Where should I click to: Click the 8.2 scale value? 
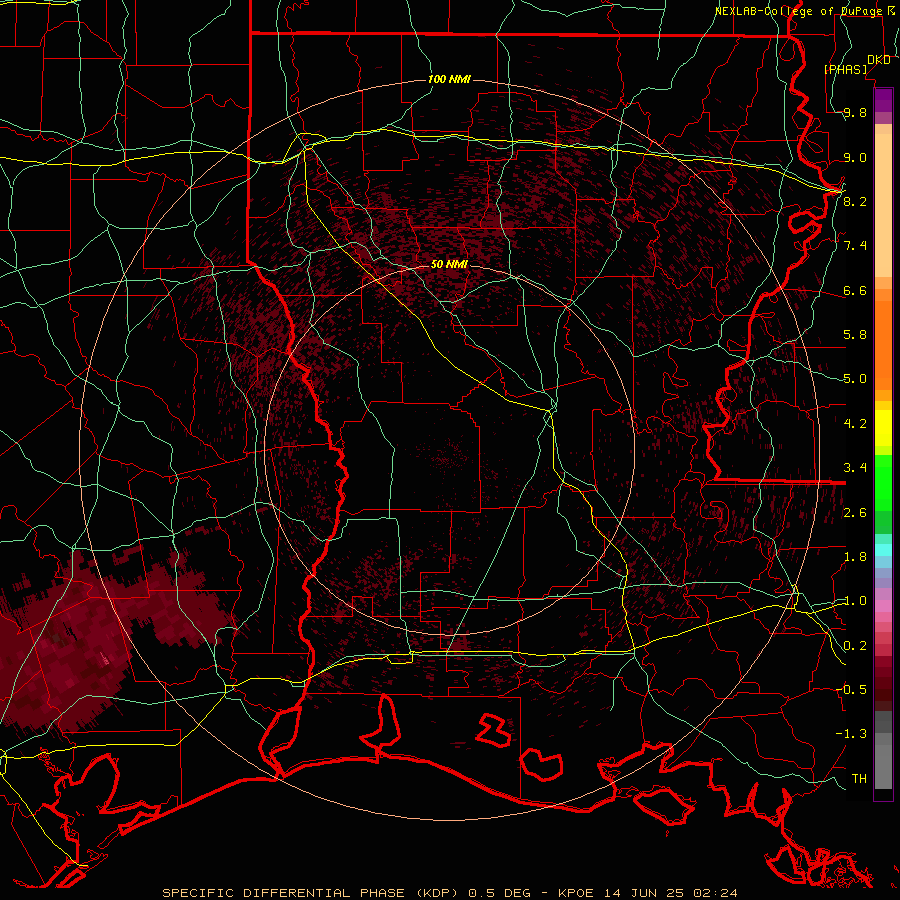[x=855, y=201]
